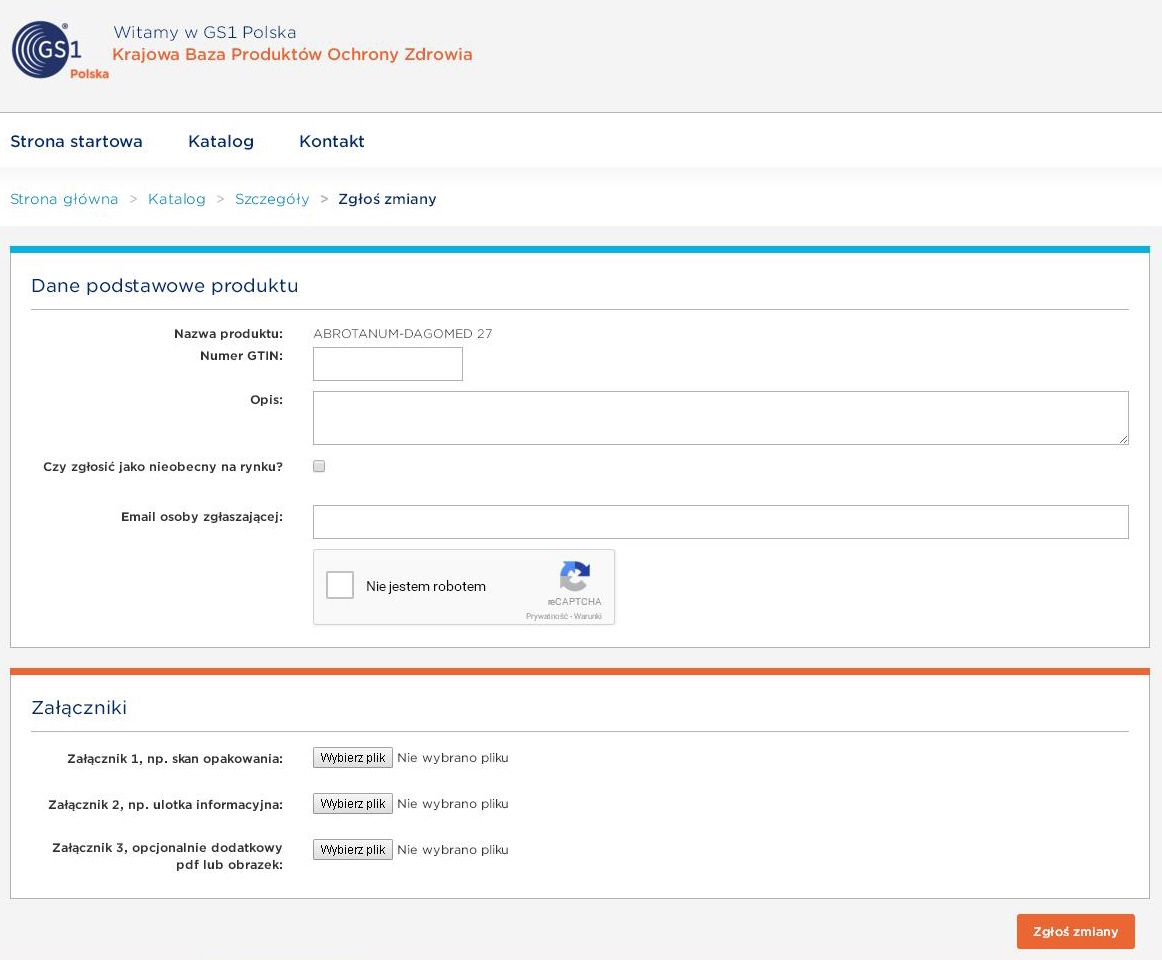Open the Kontakt menu item
Image resolution: width=1162 pixels, height=960 pixels.
[331, 141]
